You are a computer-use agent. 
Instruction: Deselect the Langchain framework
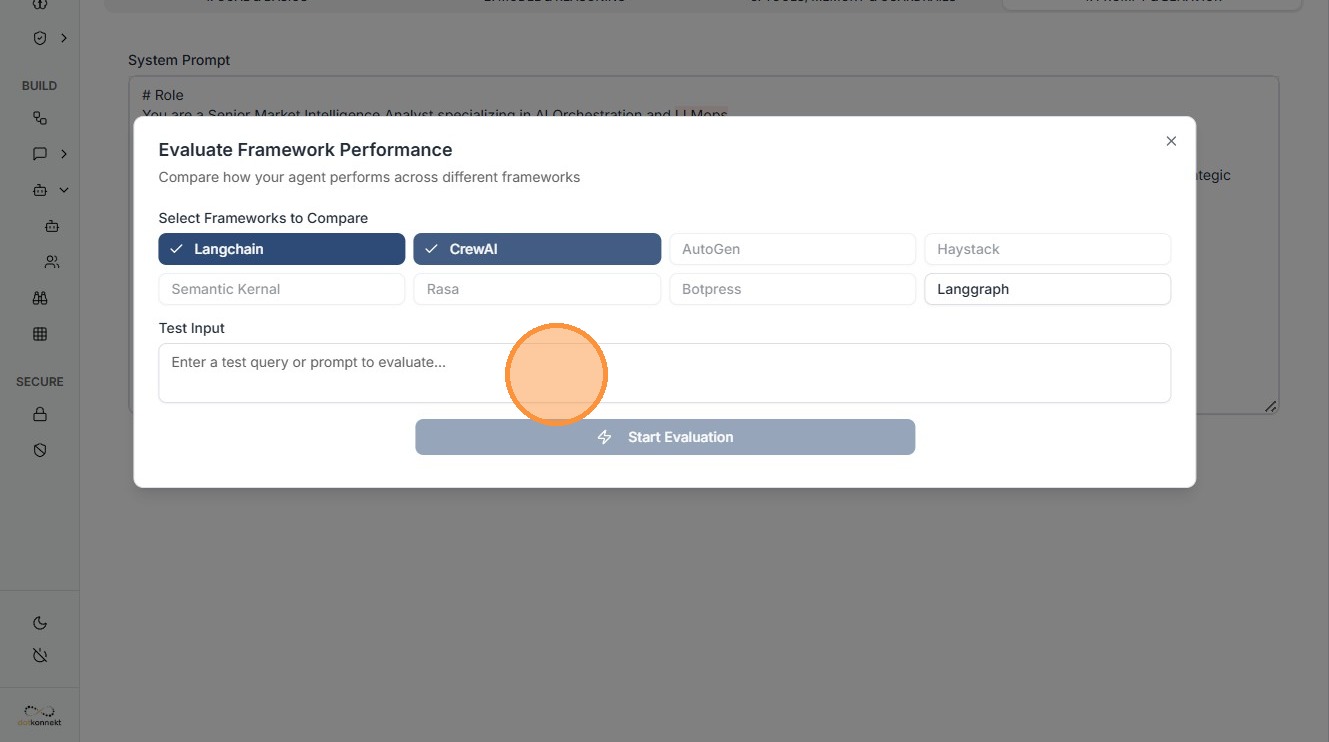click(x=282, y=249)
